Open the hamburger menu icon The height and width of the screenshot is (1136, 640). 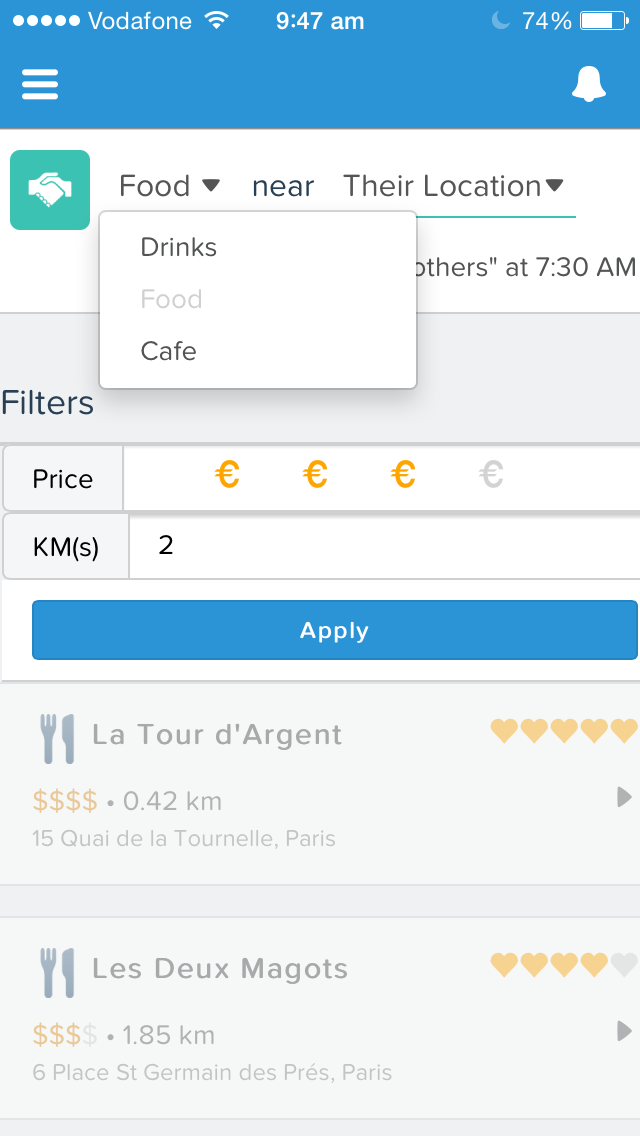pos(40,85)
